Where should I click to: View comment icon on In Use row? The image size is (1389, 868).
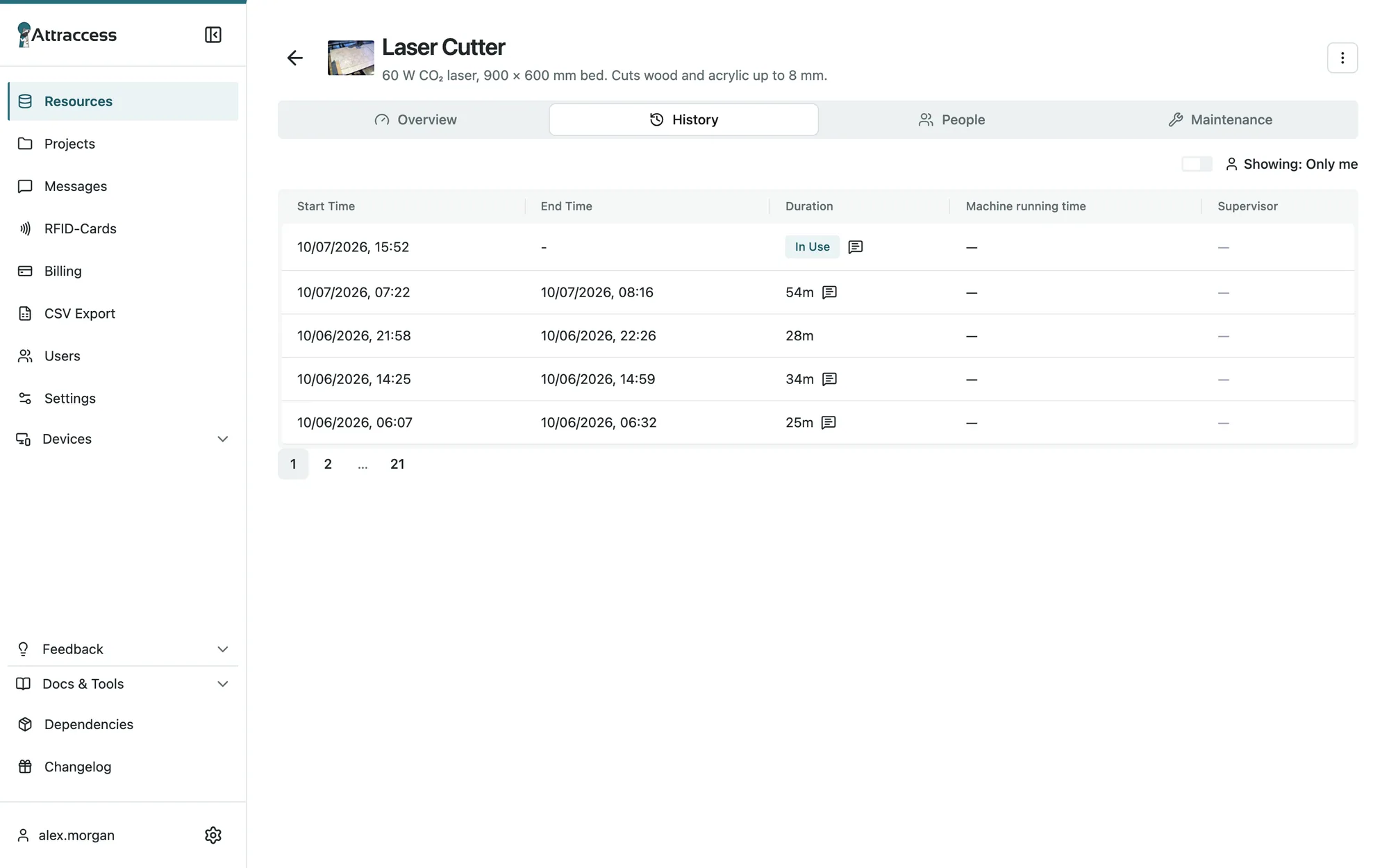coord(856,247)
